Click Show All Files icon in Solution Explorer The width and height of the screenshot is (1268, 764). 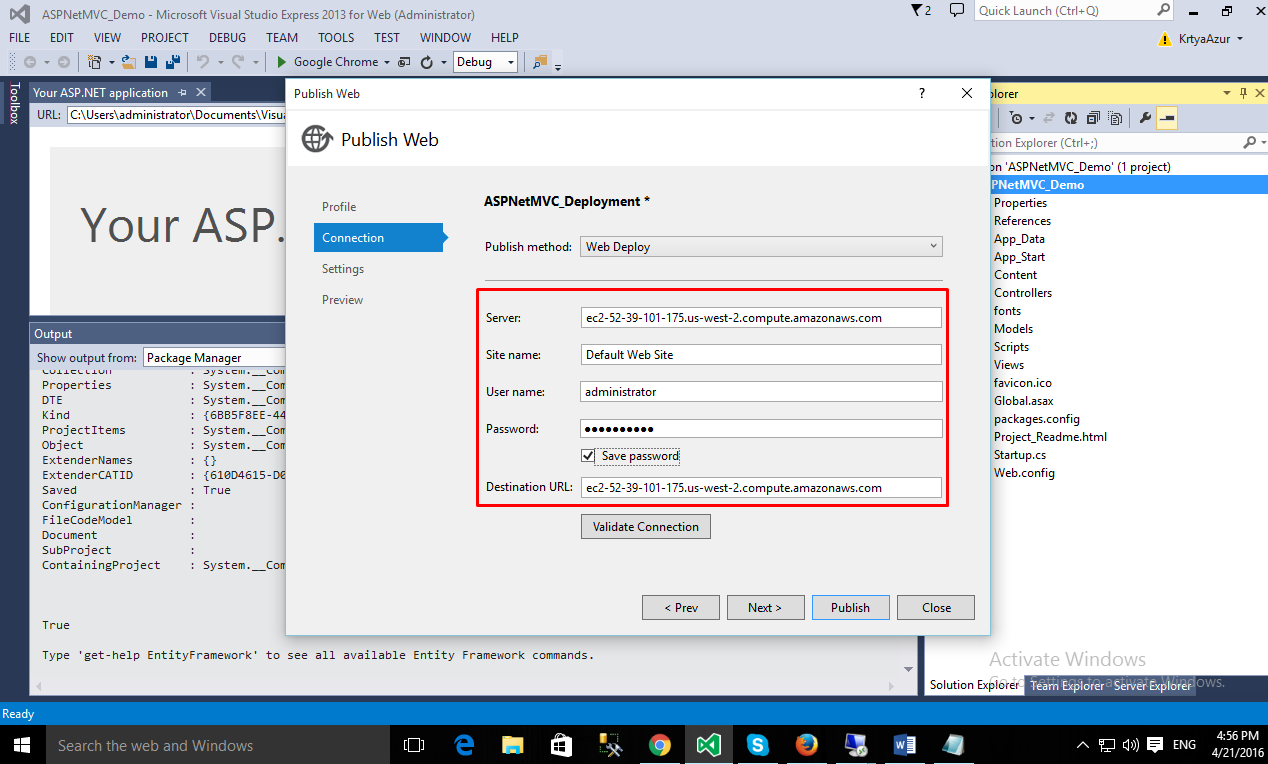point(1115,118)
